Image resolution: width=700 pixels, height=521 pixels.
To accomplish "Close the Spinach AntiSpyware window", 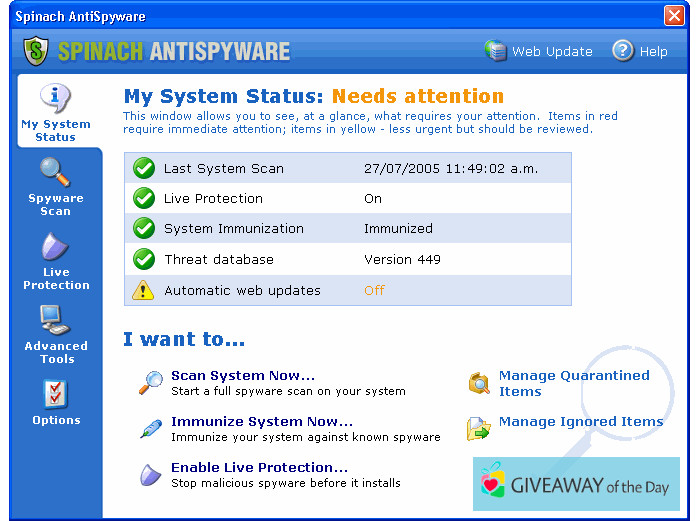I will (674, 16).
